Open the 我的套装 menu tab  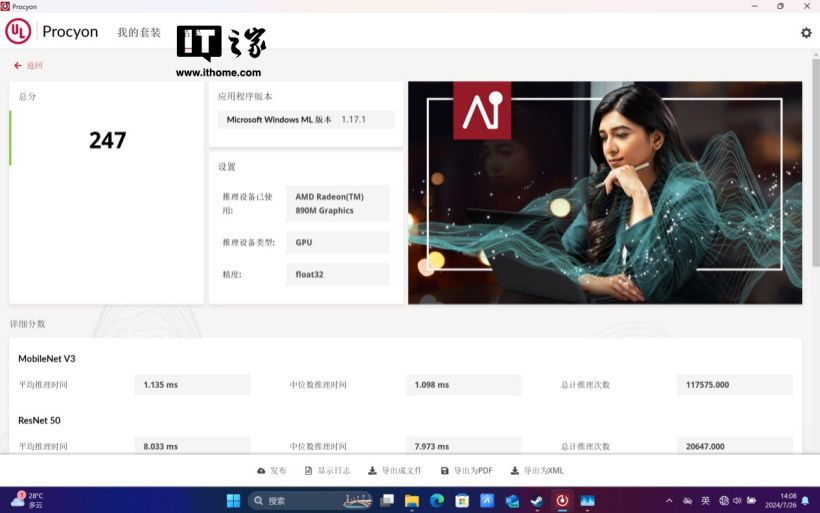point(139,32)
